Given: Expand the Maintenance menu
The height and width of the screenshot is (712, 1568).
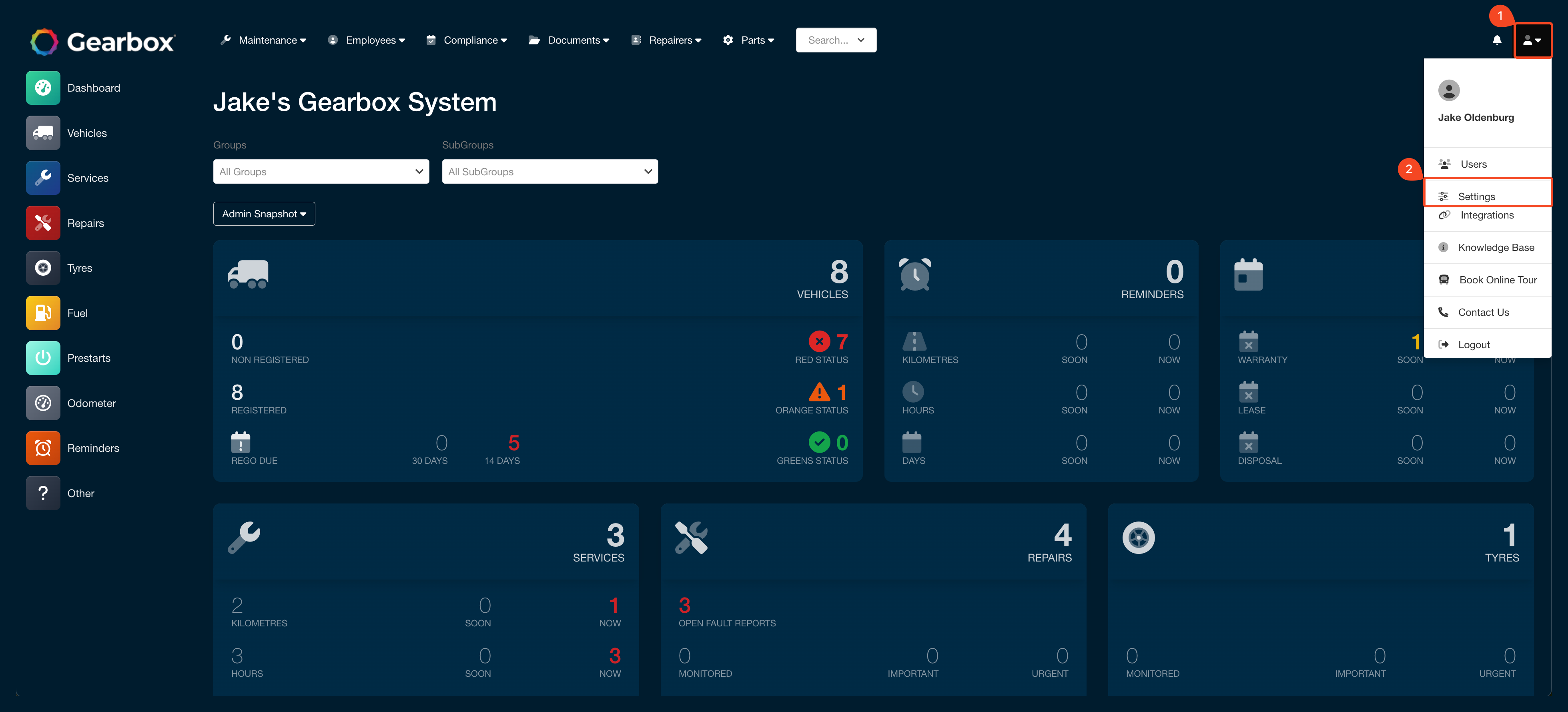Looking at the screenshot, I should point(264,40).
